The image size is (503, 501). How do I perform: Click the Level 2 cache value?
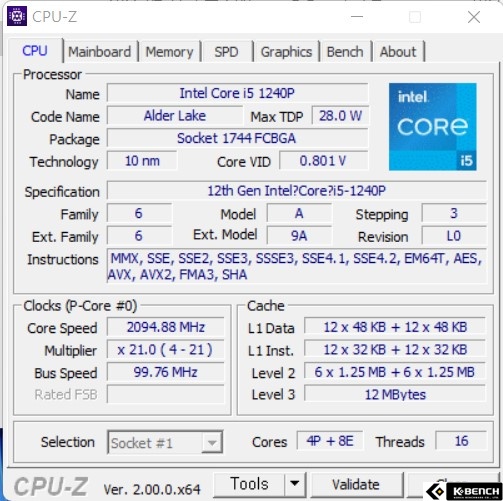coord(395,372)
